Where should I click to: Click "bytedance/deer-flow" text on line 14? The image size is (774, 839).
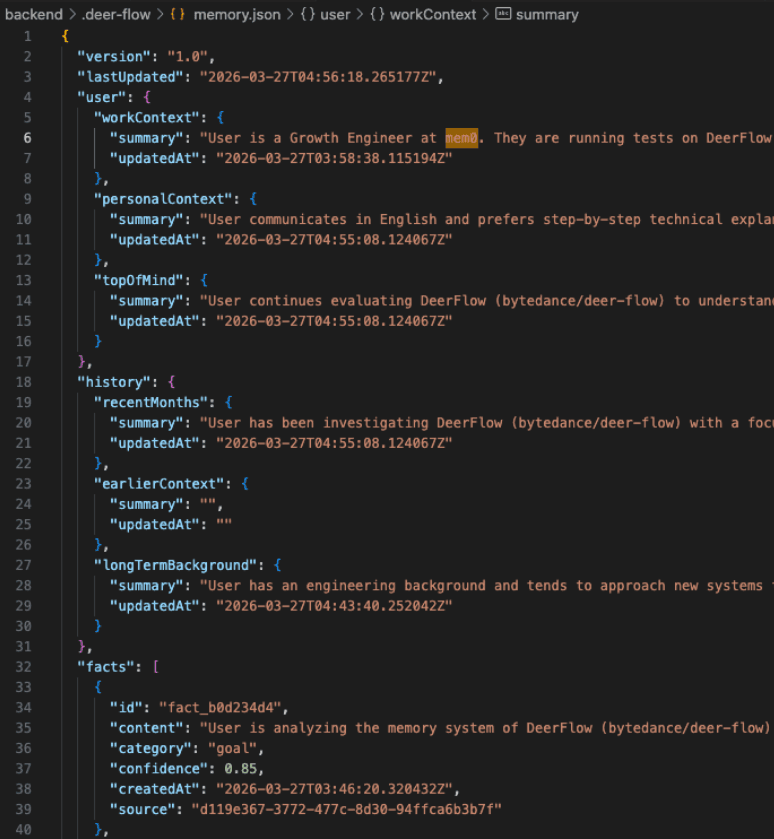[580, 301]
